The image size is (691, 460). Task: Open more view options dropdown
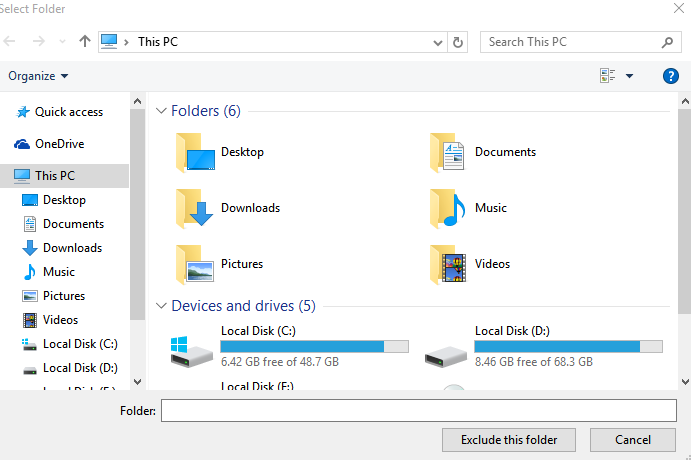click(629, 76)
